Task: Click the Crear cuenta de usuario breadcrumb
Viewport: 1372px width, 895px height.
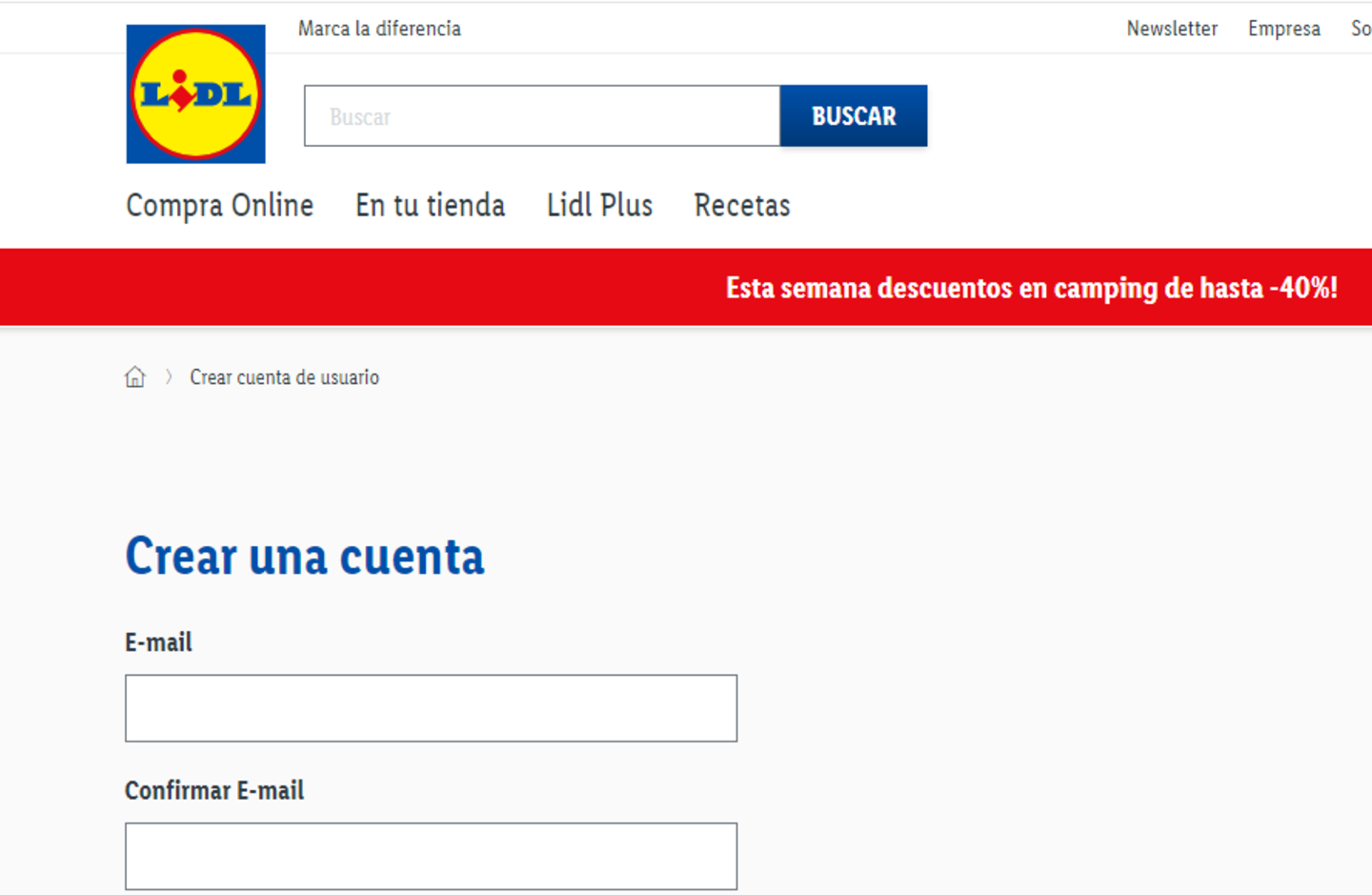Action: pyautogui.click(x=284, y=377)
